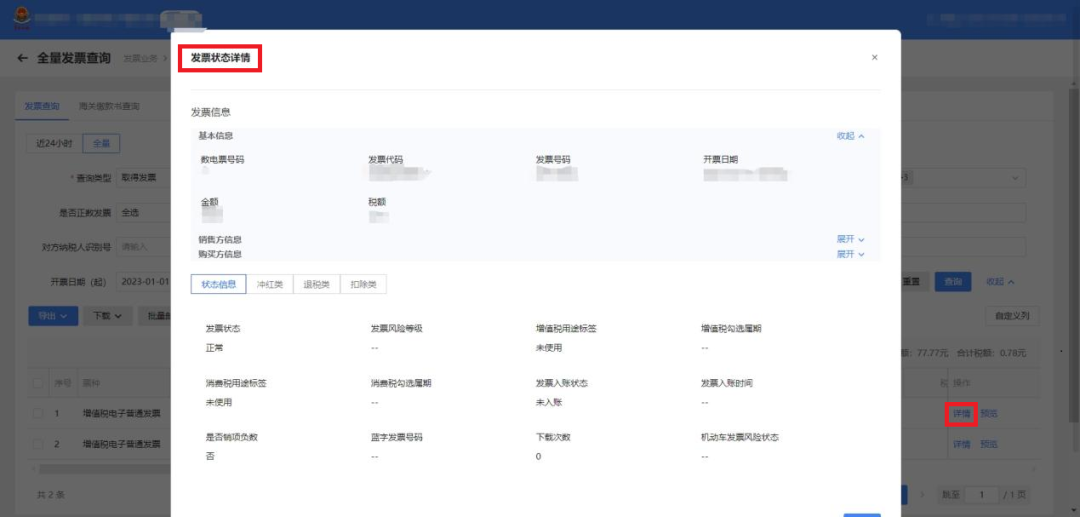Click the table's horizontal scrollbar

click(x=105, y=468)
